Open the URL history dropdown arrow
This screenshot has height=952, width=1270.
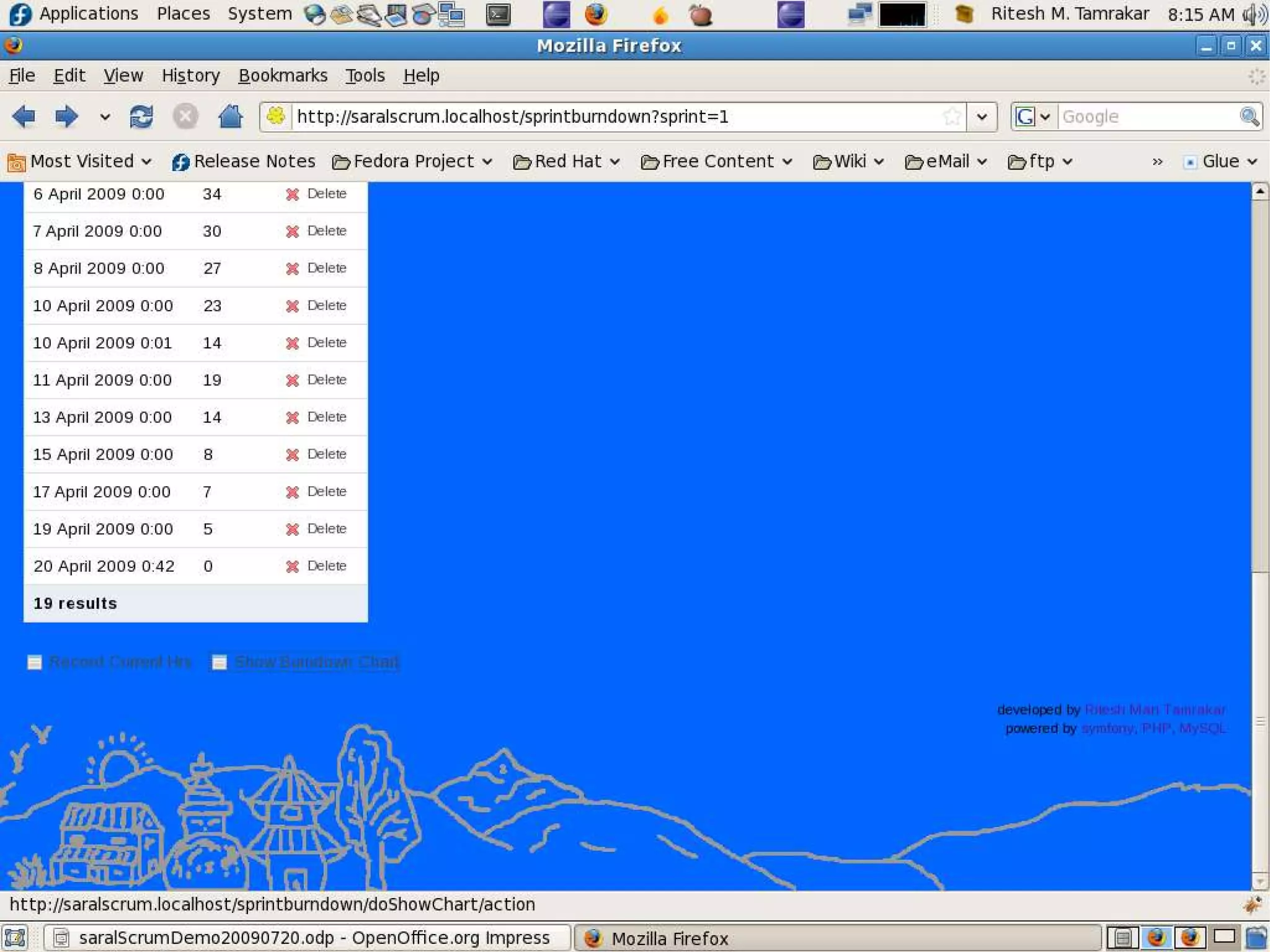point(982,116)
